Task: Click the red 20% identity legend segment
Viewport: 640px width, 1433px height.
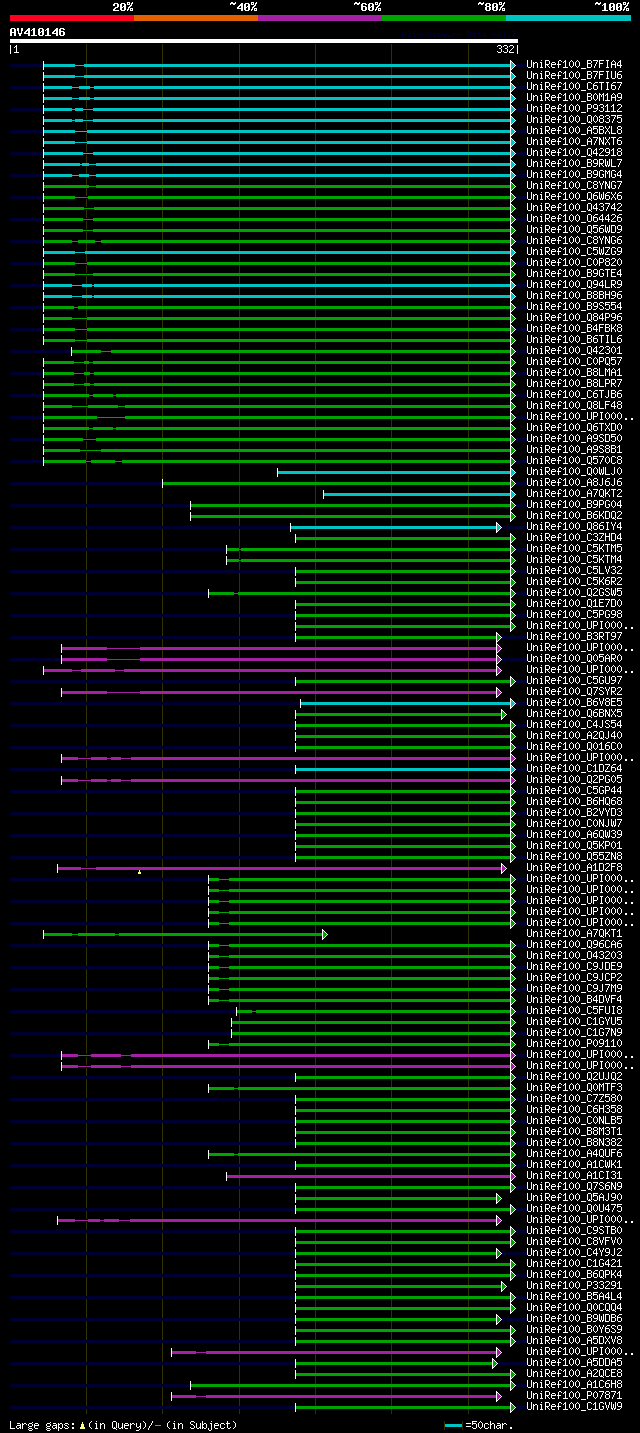Action: [72, 17]
